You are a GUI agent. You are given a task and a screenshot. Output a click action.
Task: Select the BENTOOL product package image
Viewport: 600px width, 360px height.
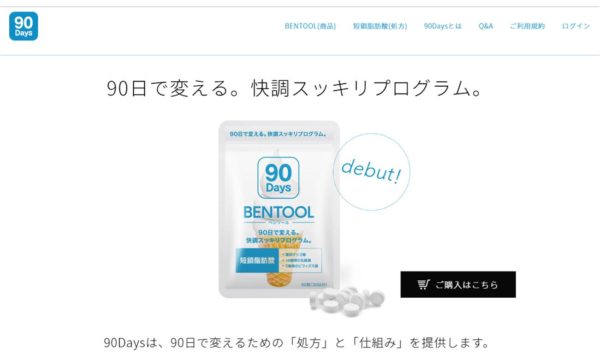(279, 209)
